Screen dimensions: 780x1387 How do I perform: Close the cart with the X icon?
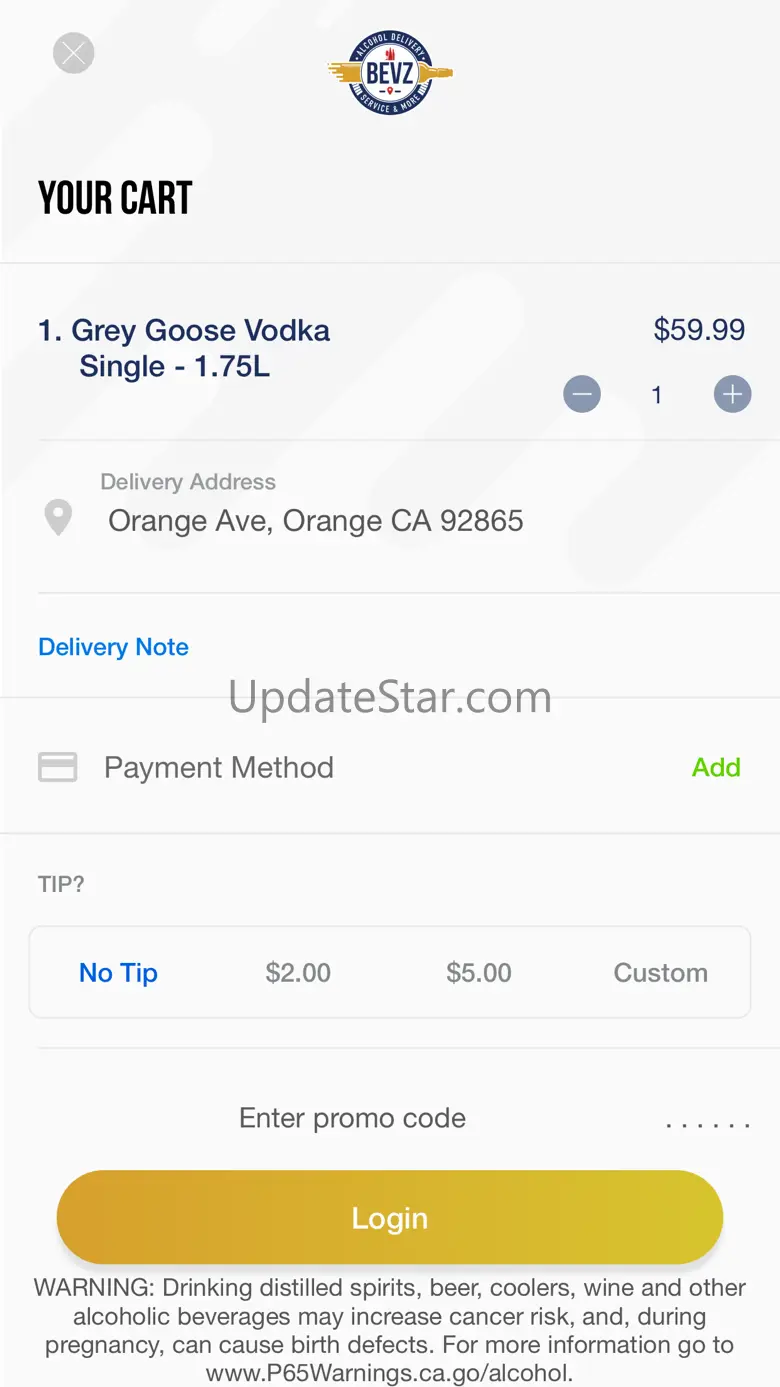click(73, 53)
